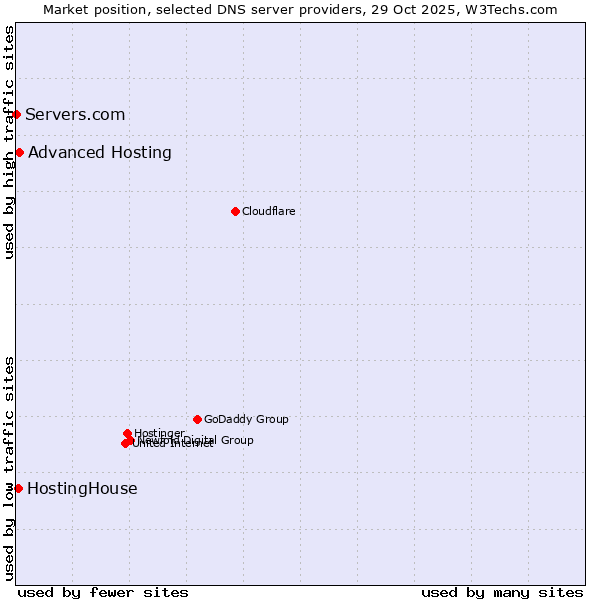Click the red Advanced Hosting marker
The width and height of the screenshot is (600, 600).
(x=19, y=152)
